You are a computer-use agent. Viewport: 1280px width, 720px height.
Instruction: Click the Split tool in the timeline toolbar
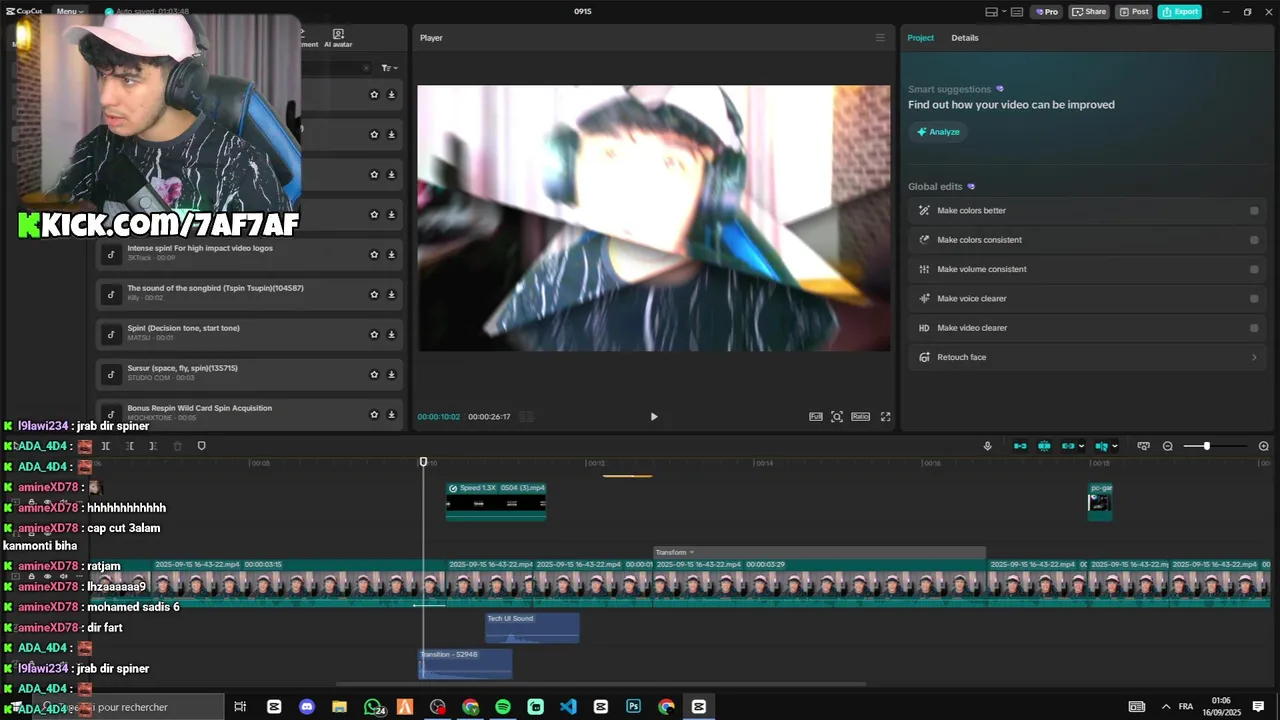(105, 446)
